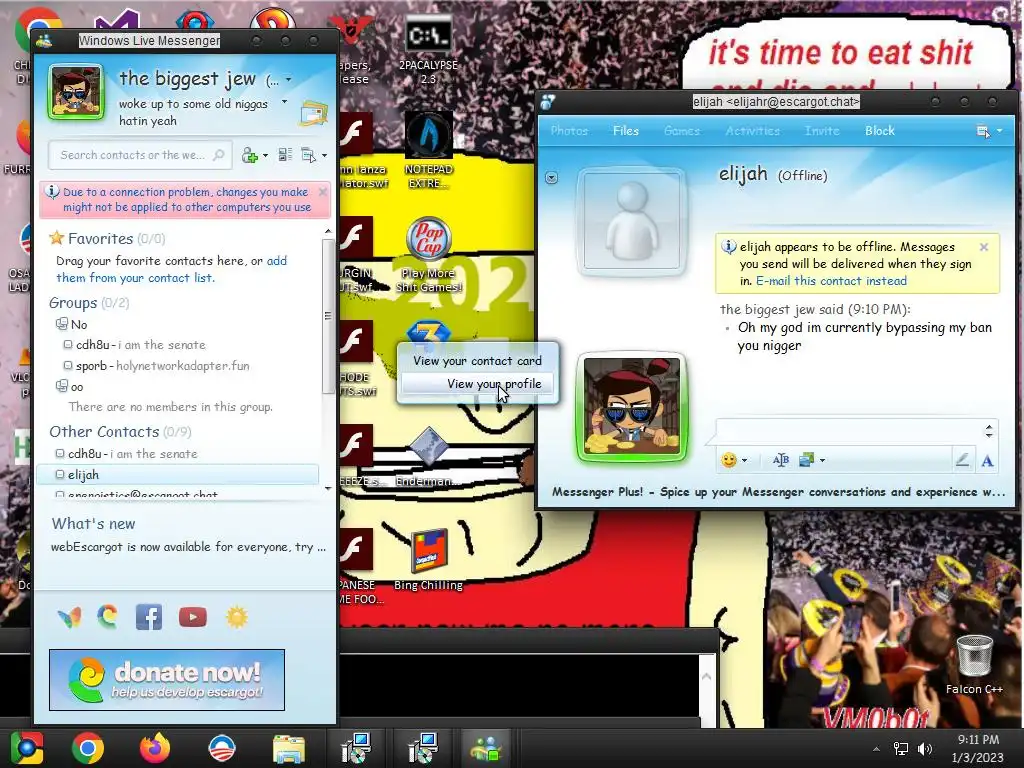
Task: Select View your profile menu item
Action: pos(477,383)
